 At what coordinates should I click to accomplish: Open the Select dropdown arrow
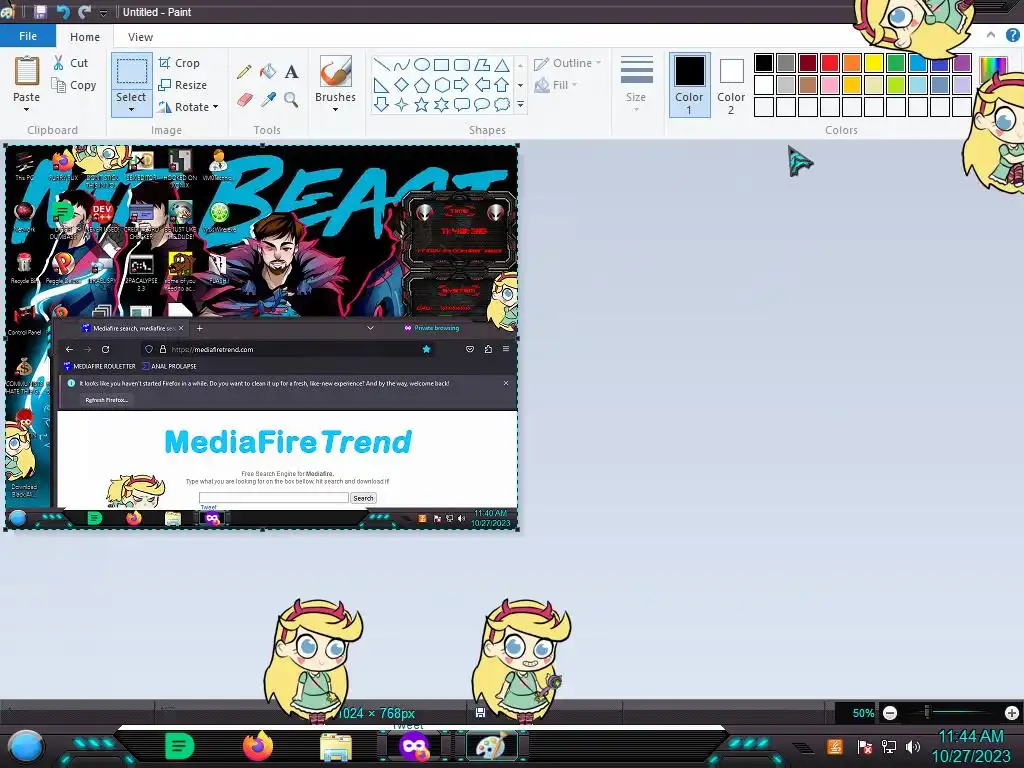pyautogui.click(x=131, y=110)
